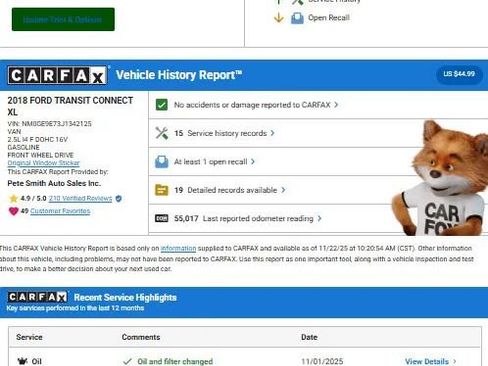Click the odometer icon beside 55,017
The image size is (488, 366).
pyautogui.click(x=162, y=218)
